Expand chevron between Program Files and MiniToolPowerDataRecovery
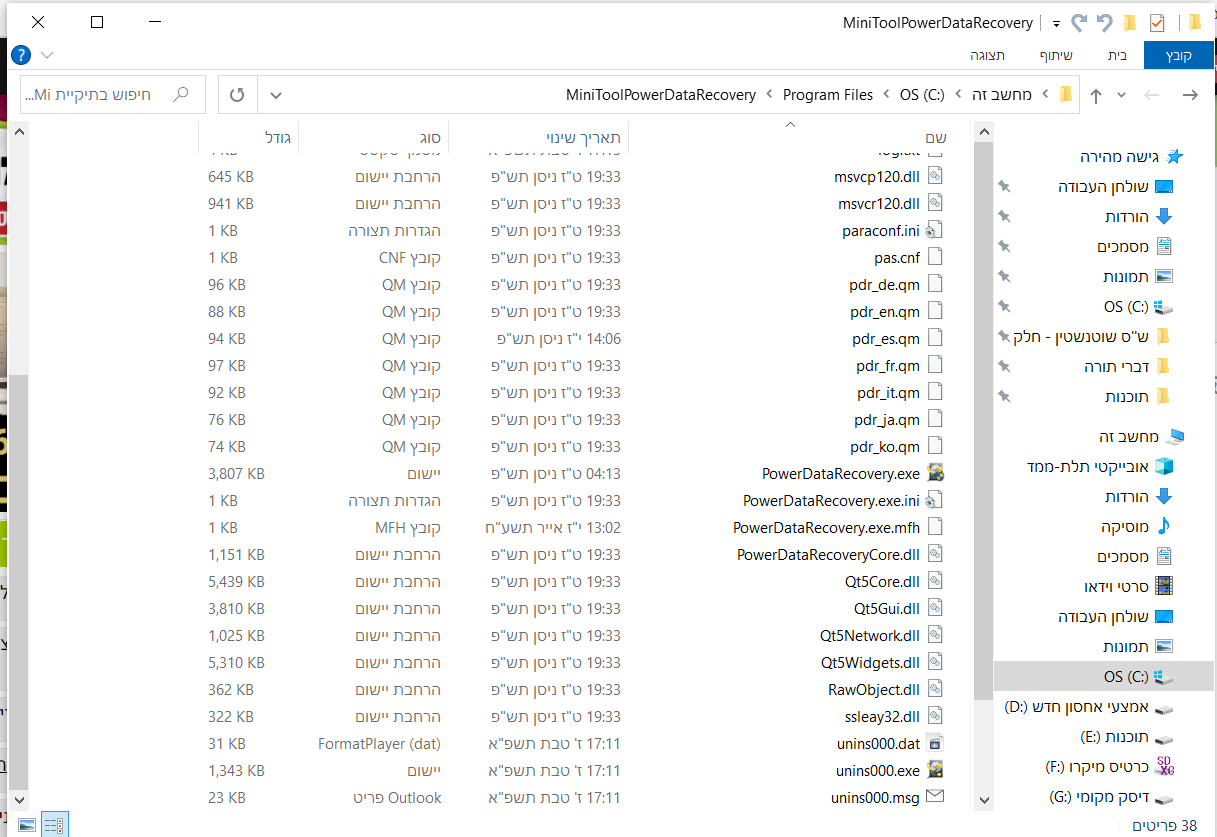Viewport: 1217px width, 837px height. click(769, 95)
